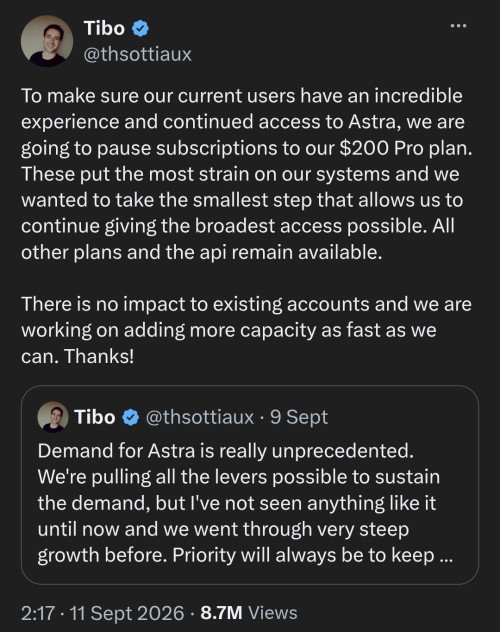Screen dimensions: 500x632
Task: Click the small avatar in quoted tweet
Action: pos(53,417)
